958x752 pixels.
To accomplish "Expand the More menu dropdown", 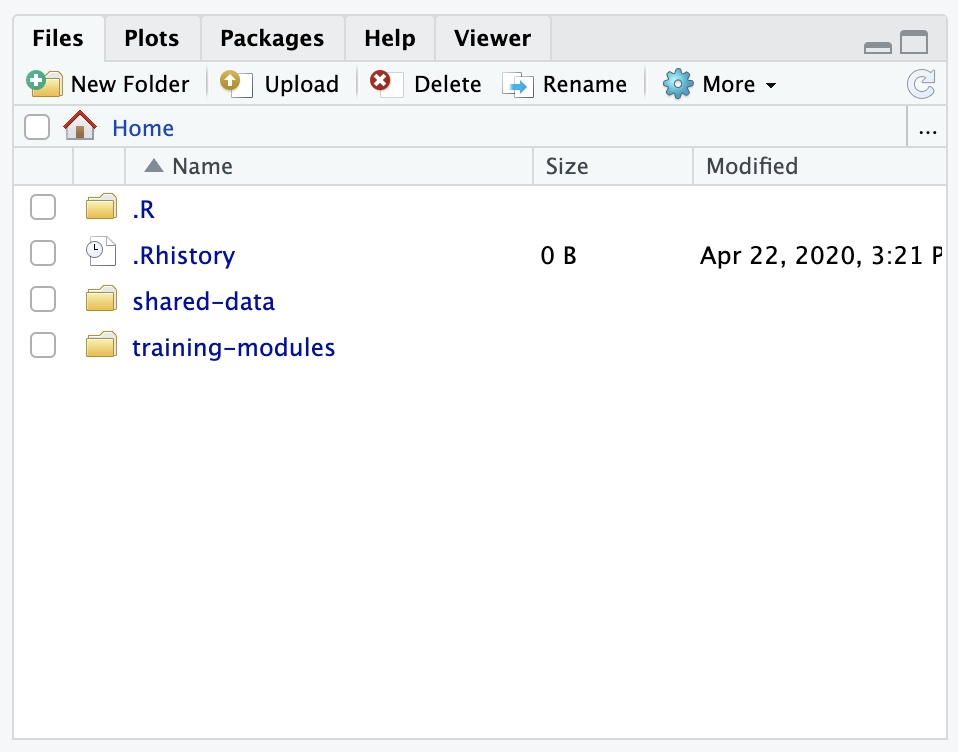I will [770, 84].
